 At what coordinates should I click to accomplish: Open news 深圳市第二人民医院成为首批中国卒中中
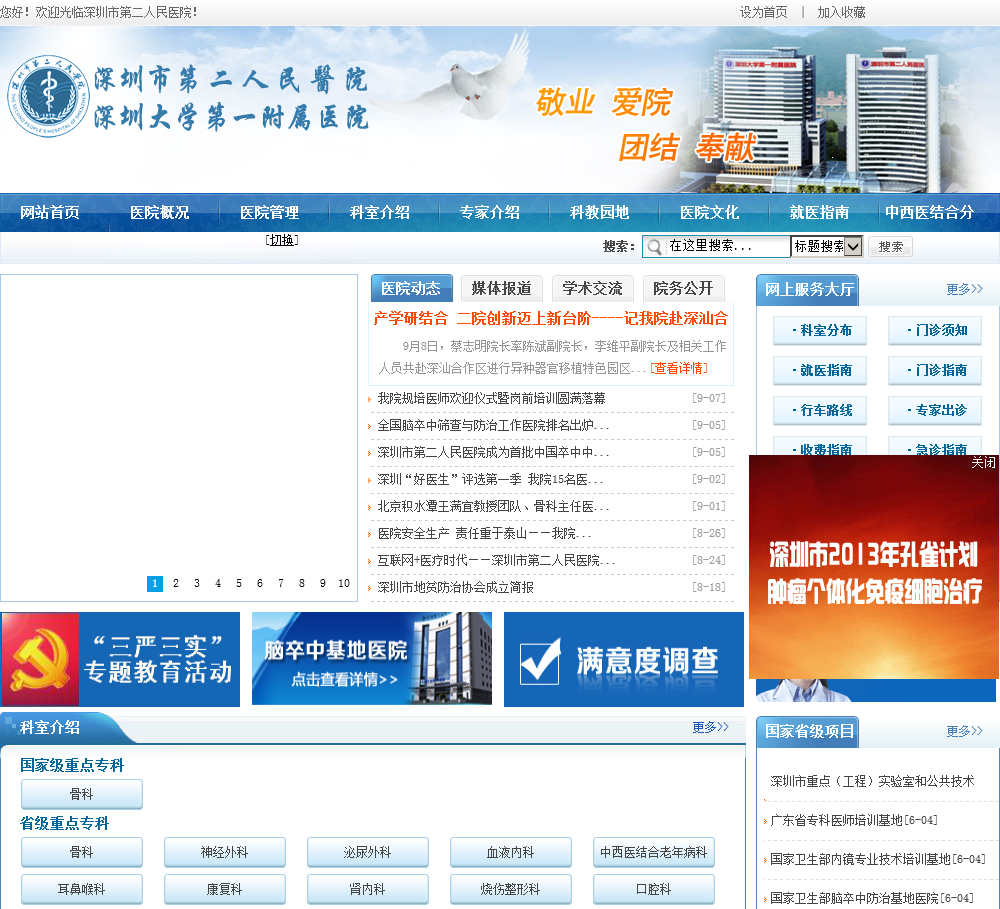493,452
